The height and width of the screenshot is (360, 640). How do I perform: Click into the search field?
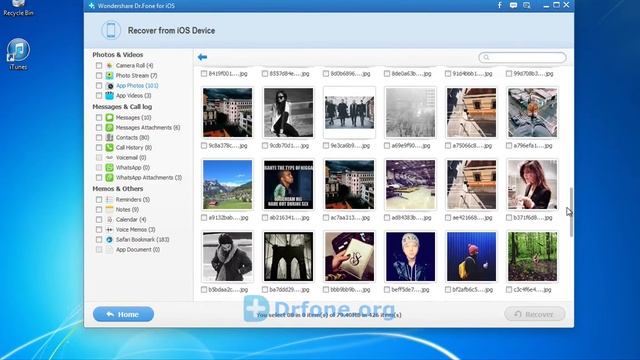click(522, 58)
